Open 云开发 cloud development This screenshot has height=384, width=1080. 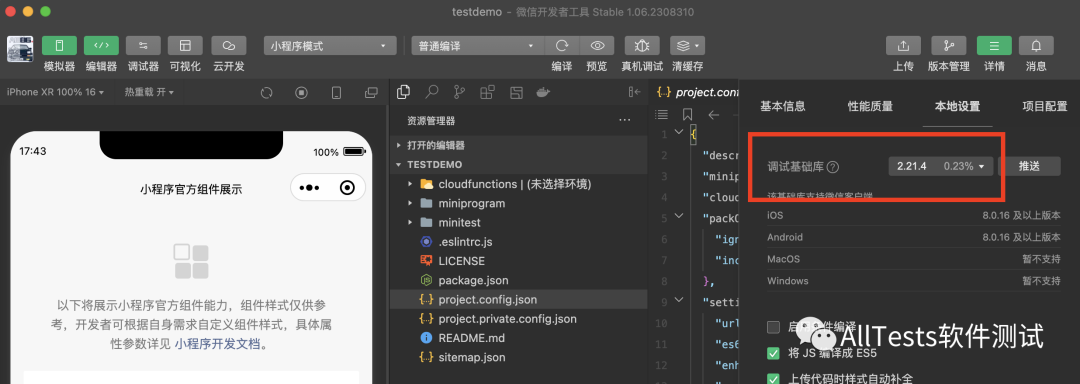click(229, 45)
